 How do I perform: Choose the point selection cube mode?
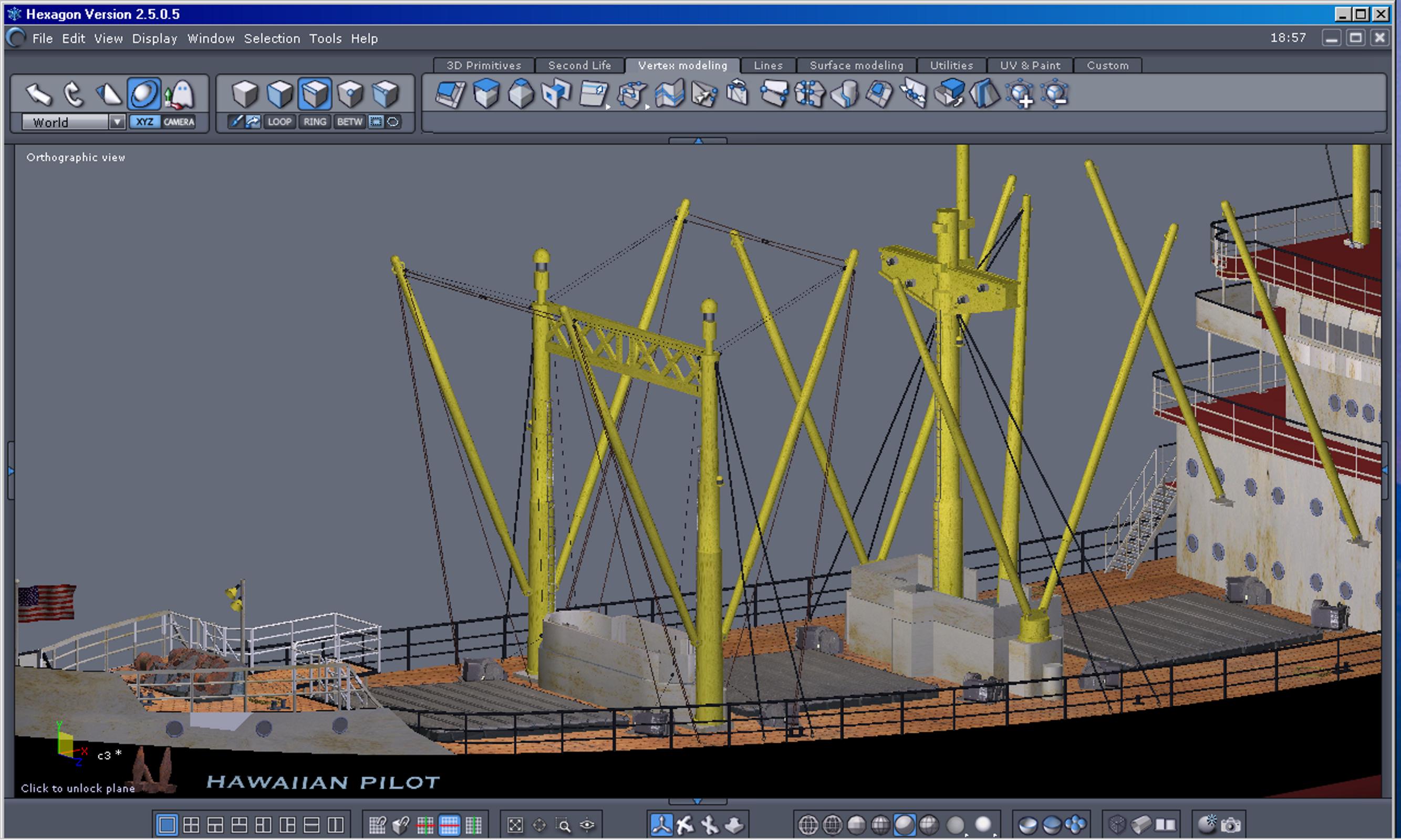click(x=350, y=94)
